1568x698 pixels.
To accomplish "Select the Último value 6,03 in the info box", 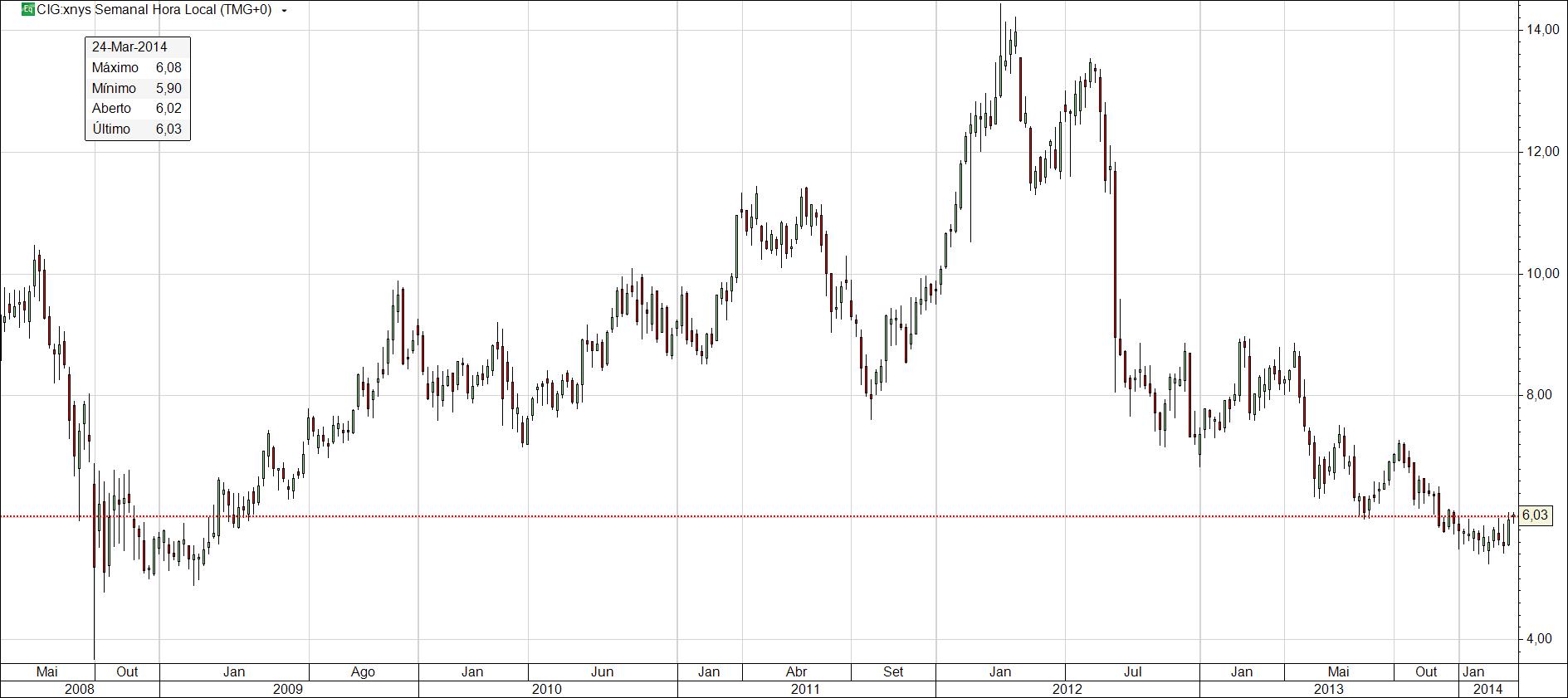I will point(169,129).
